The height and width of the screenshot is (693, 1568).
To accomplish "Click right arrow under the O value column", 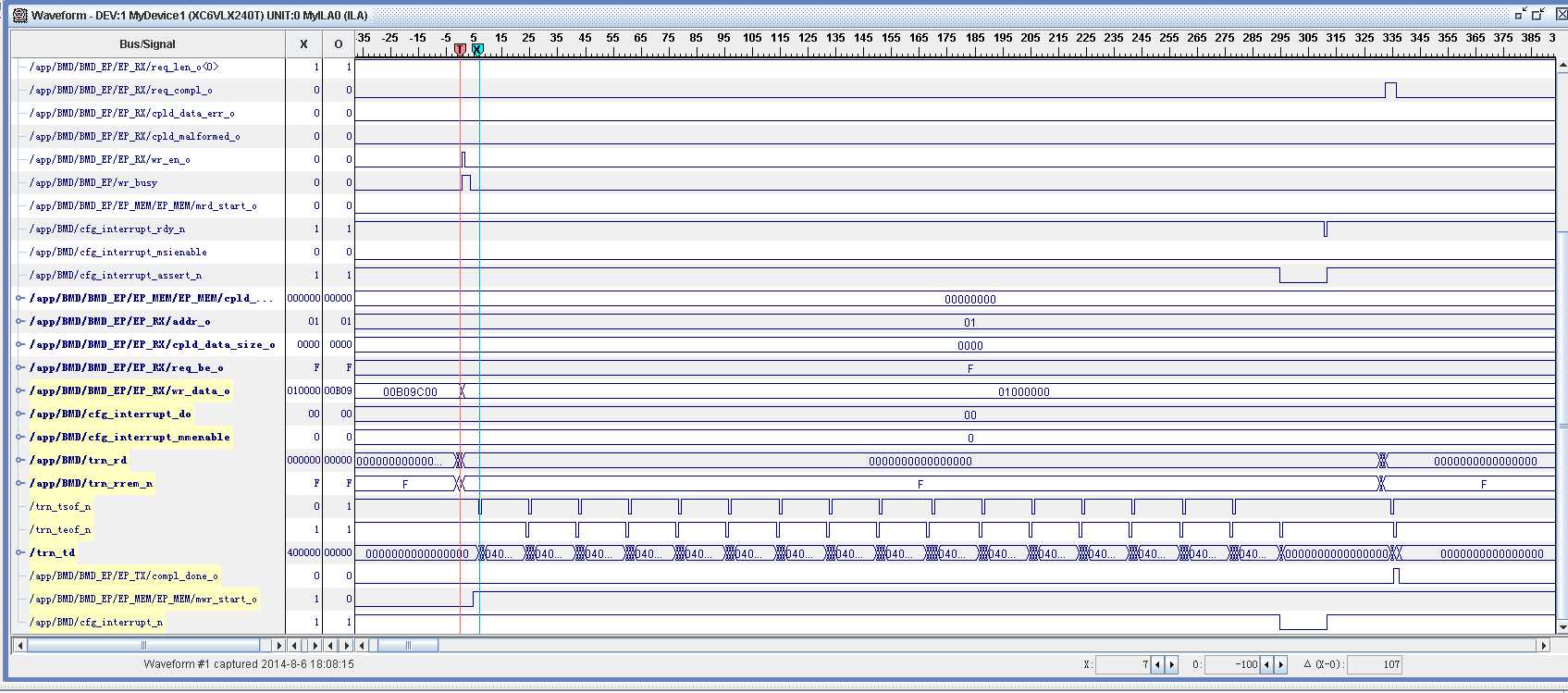I will pos(347,645).
